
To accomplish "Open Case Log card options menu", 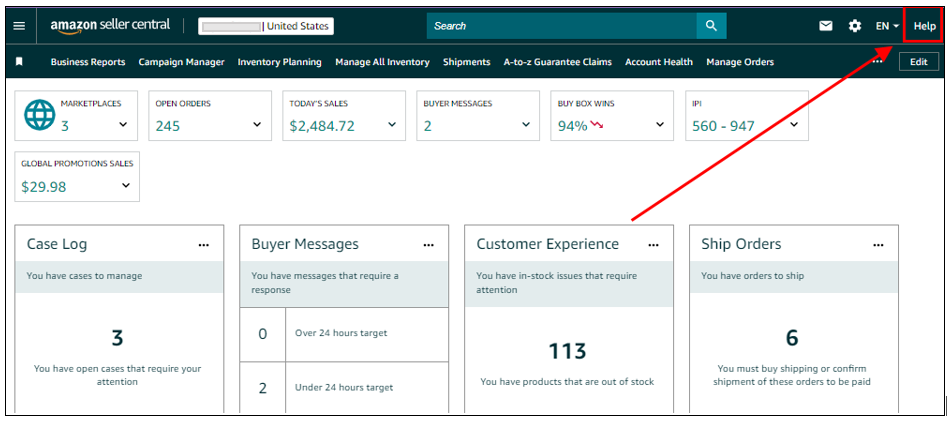I will point(203,245).
